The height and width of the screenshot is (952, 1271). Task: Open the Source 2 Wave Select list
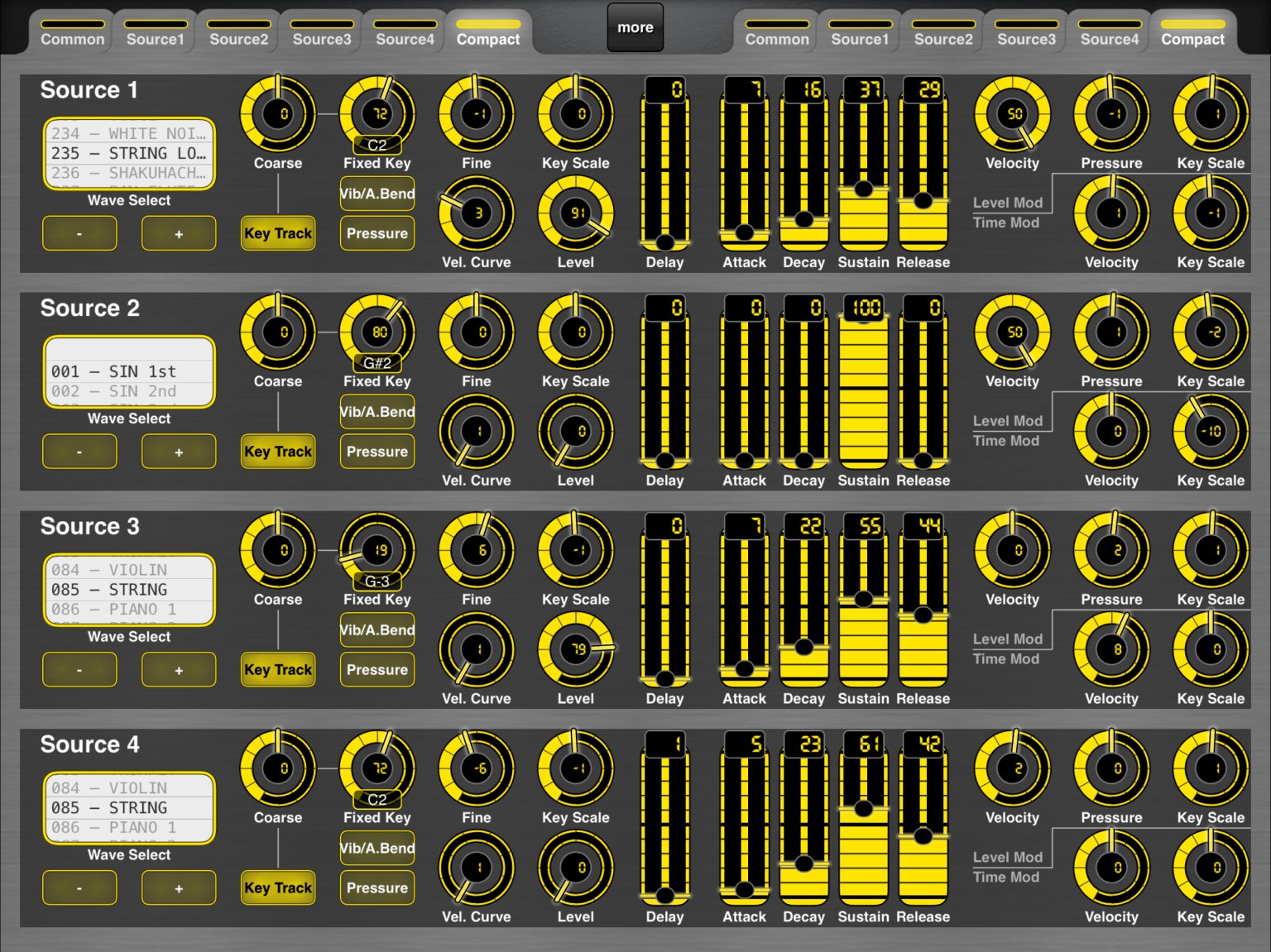click(x=129, y=371)
